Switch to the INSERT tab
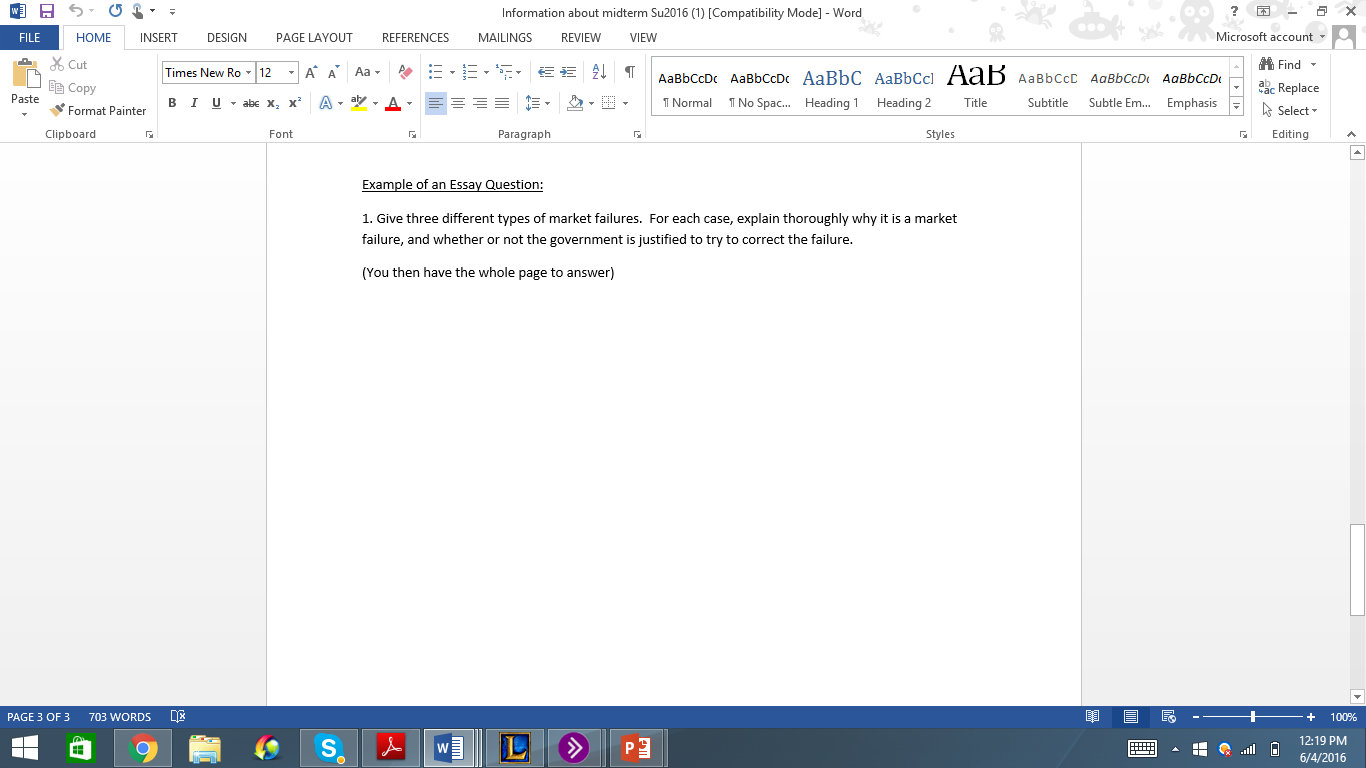 coord(159,38)
